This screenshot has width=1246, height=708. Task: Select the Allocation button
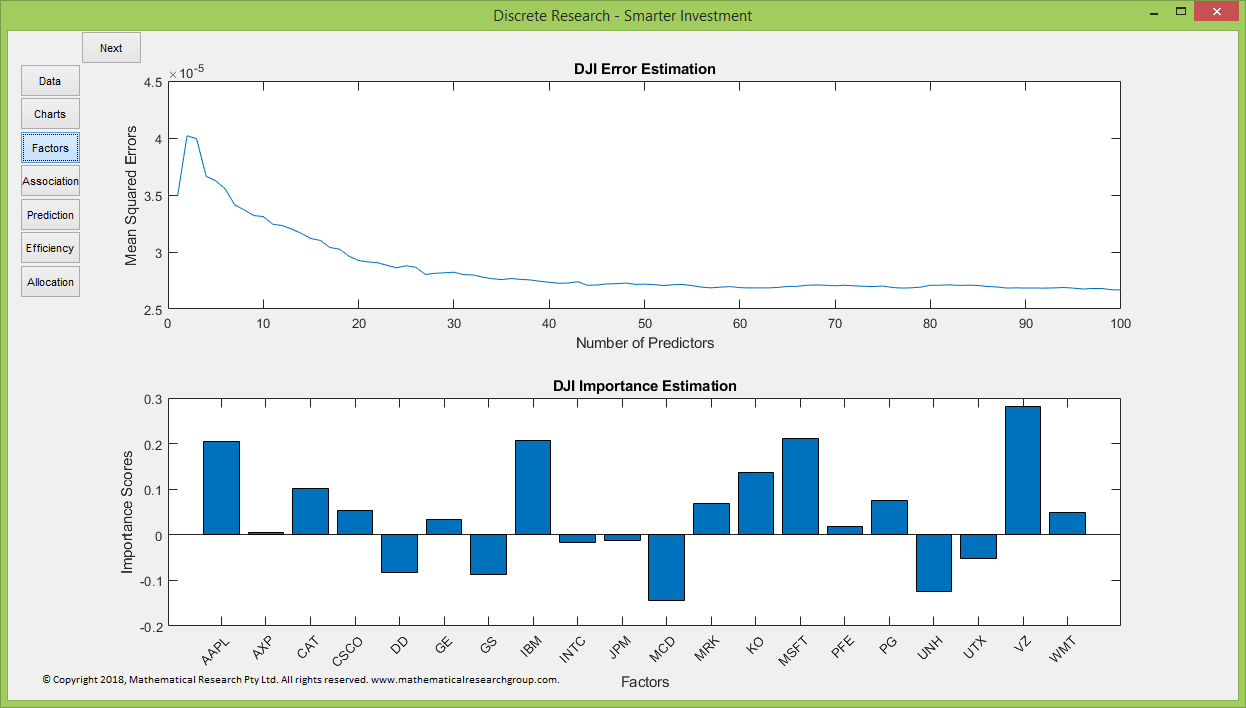(50, 282)
